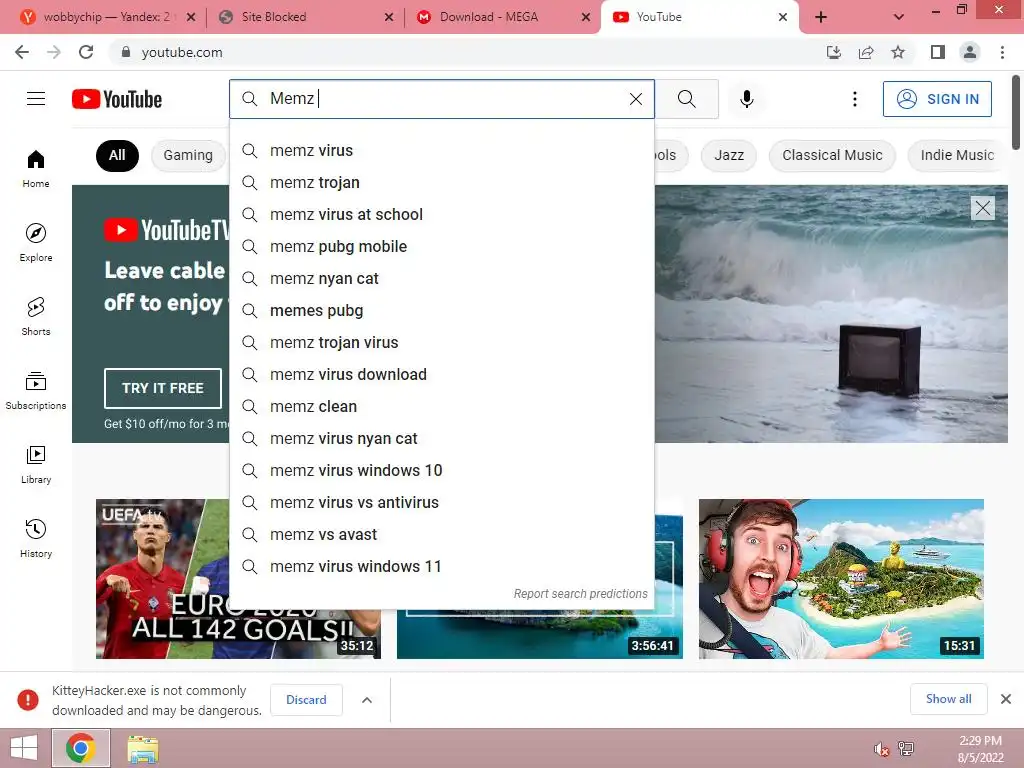Choose suggestion 'memz virus windows 10'
Screen dimensions: 1024x768
click(x=441, y=471)
